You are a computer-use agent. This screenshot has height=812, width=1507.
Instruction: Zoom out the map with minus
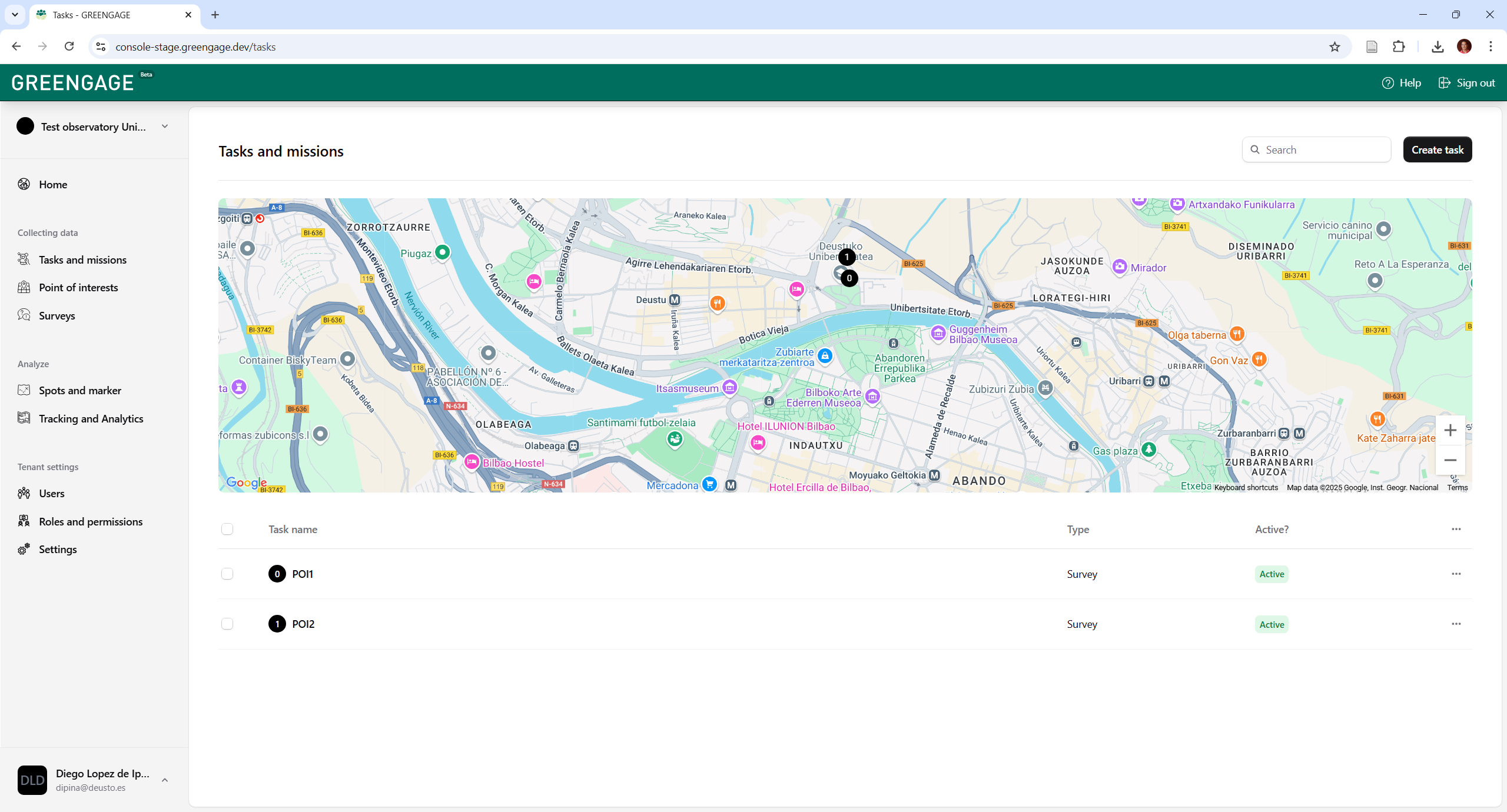coord(1450,460)
